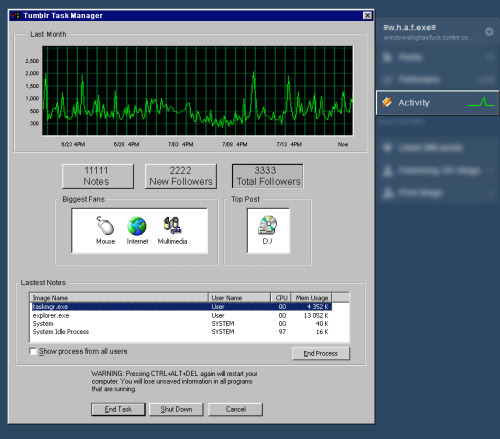Select the 11111 Notes button
Viewport: 500px width, 439px height.
coord(98,176)
